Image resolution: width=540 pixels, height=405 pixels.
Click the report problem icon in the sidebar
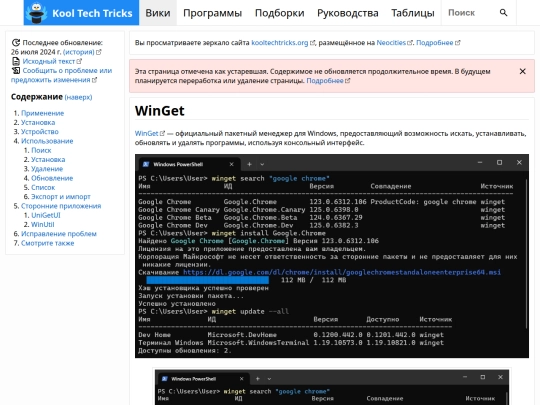(x=15, y=71)
